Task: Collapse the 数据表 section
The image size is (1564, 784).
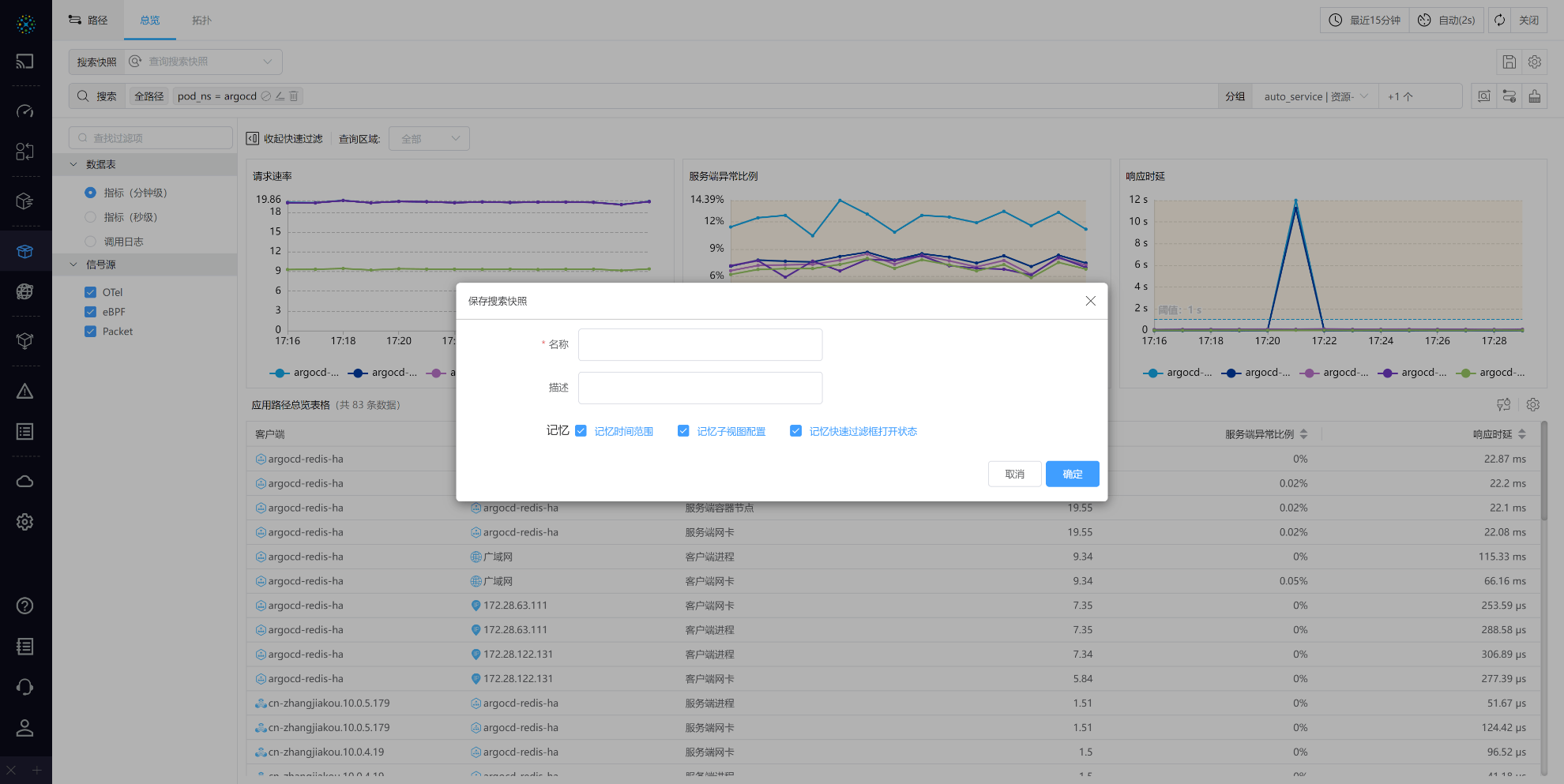Action: (x=73, y=164)
